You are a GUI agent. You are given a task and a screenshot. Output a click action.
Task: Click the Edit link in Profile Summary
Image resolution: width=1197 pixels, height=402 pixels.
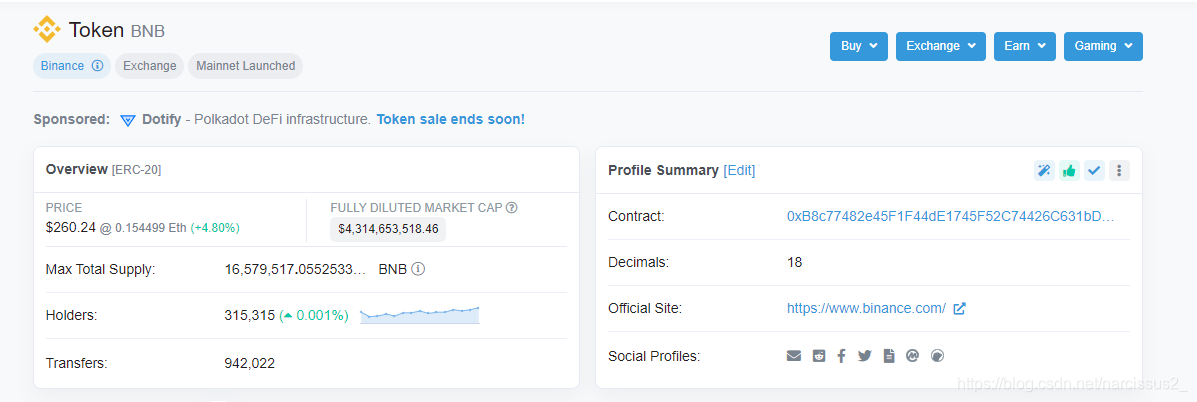click(739, 171)
